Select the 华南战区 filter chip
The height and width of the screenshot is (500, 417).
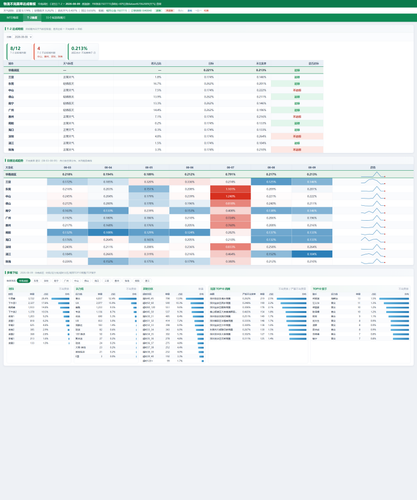[x=23, y=281]
